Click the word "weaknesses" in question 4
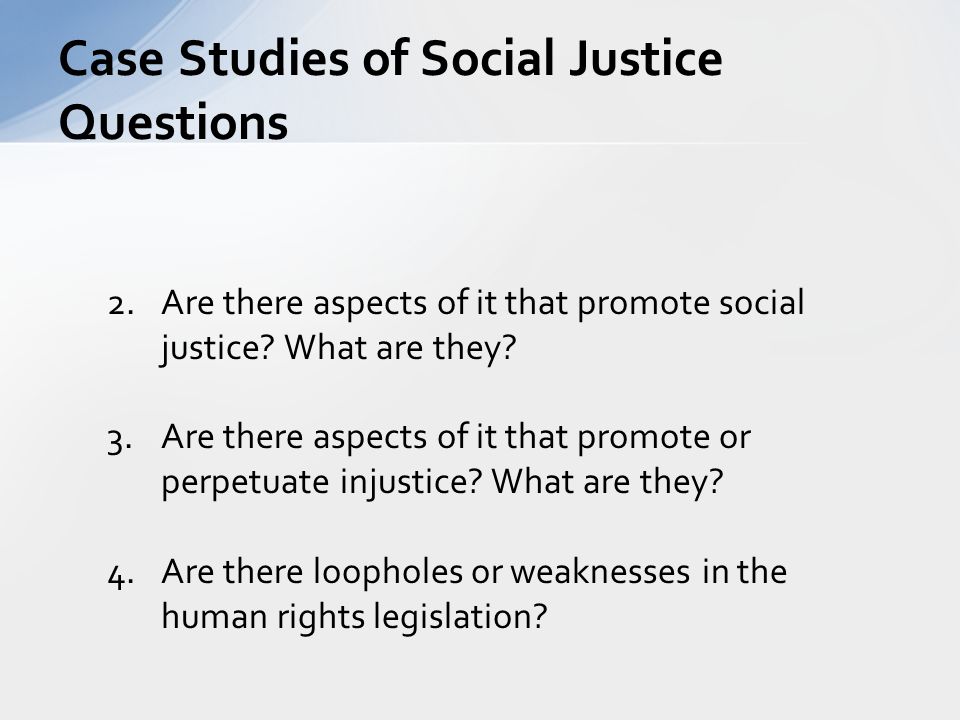The width and height of the screenshot is (960, 720). pyautogui.click(x=600, y=572)
